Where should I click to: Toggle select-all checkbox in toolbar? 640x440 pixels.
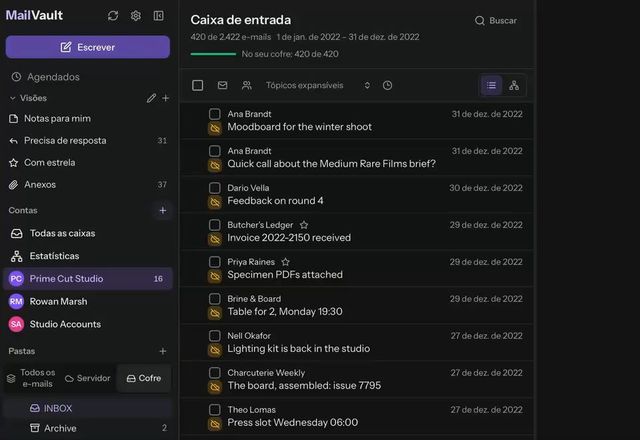[x=198, y=85]
